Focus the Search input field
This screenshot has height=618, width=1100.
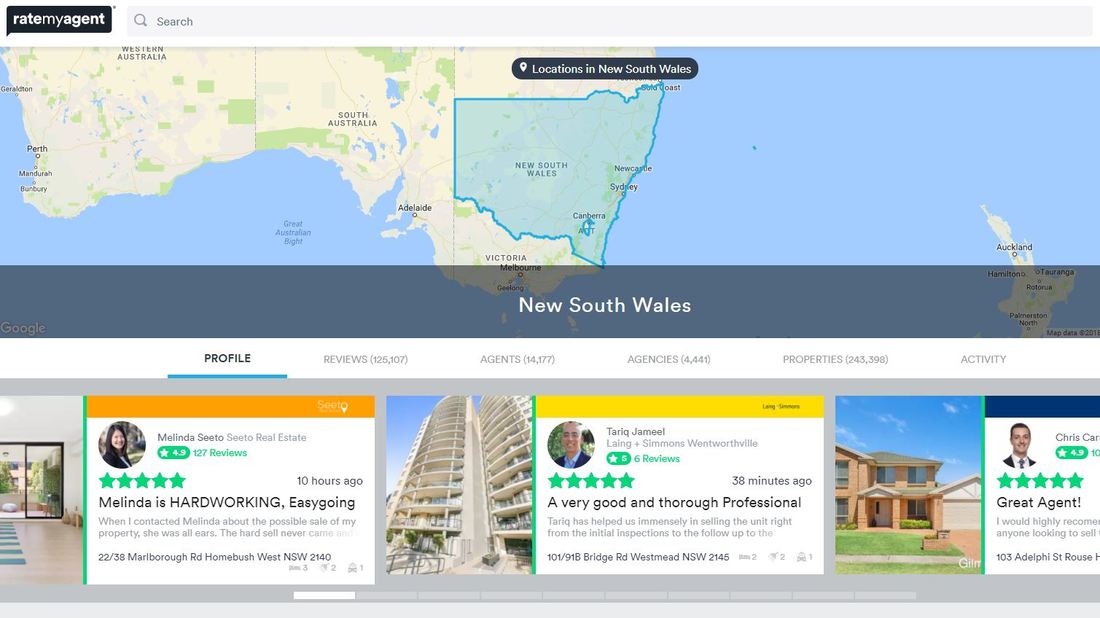coord(609,21)
